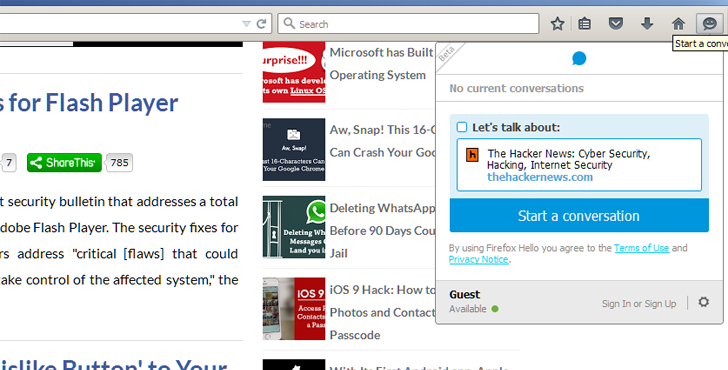
Task: Click "No current conversations" text
Action: coord(516,88)
